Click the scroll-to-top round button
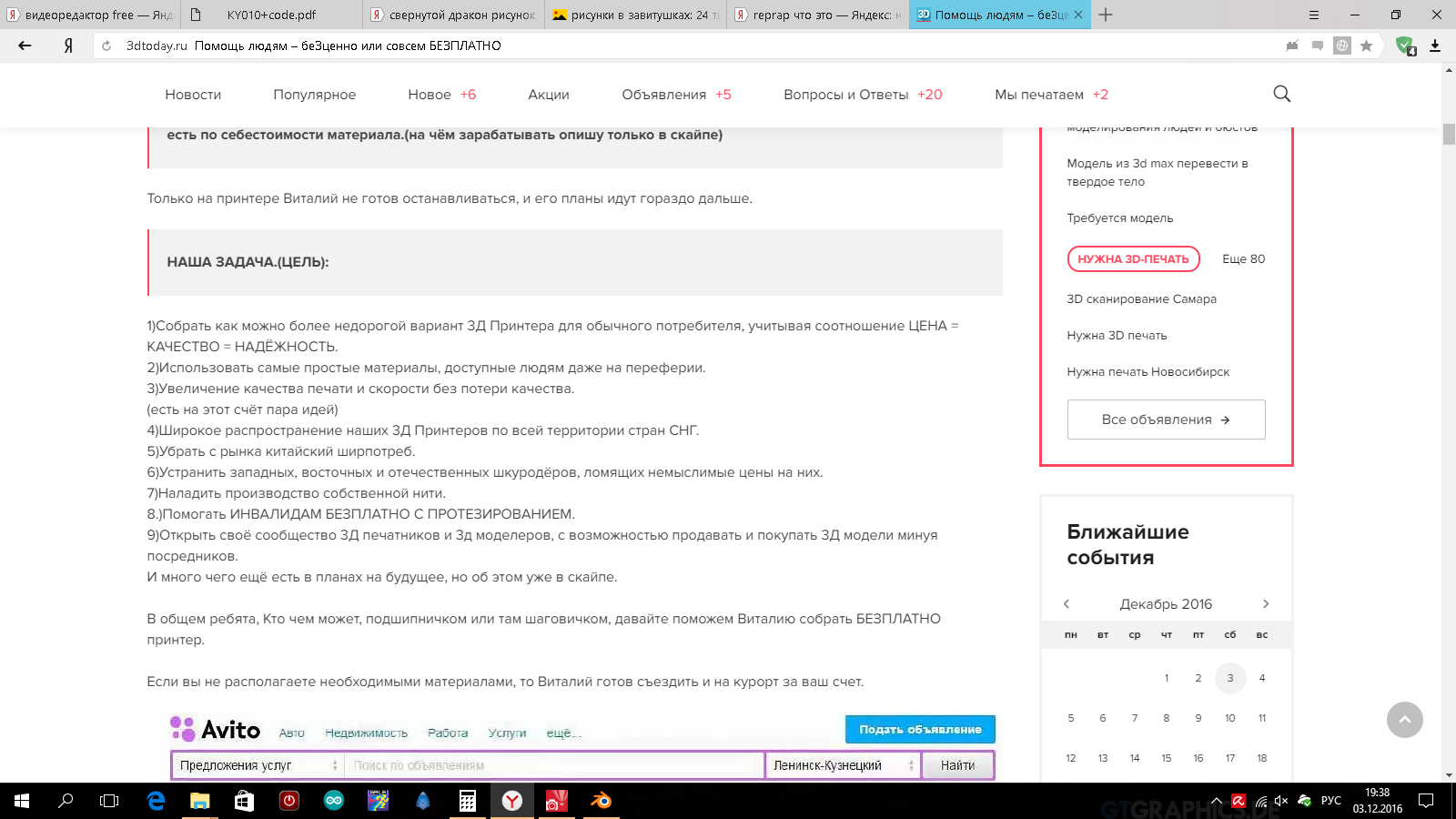 (x=1404, y=719)
